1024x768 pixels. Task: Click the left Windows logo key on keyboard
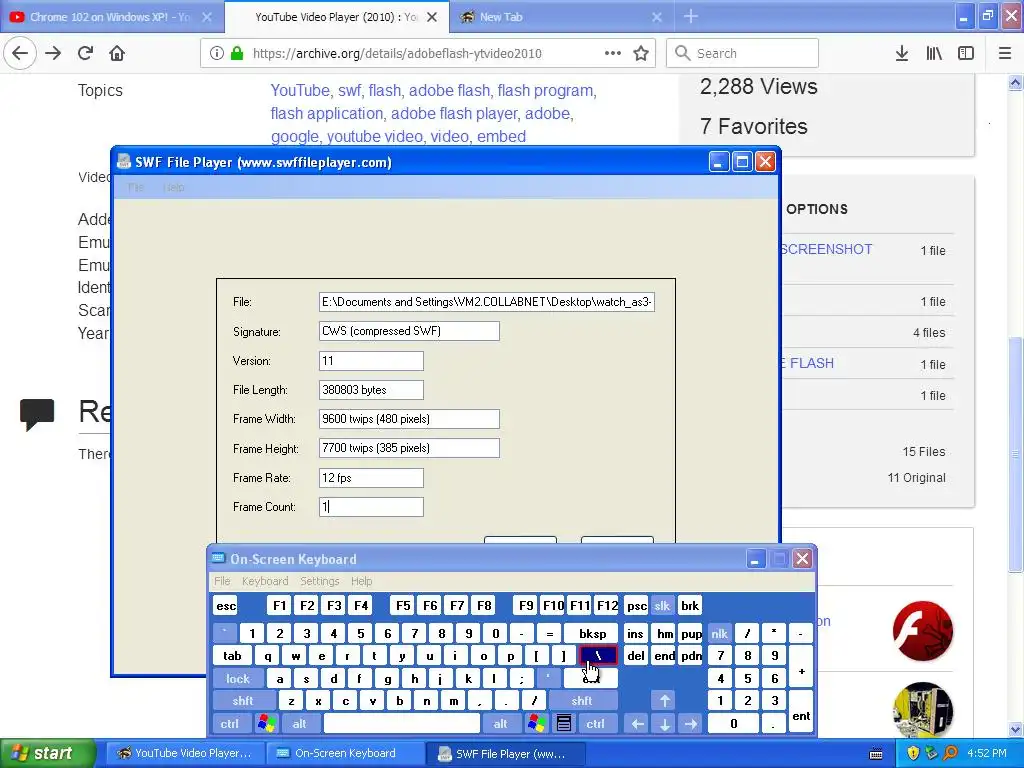[266, 724]
